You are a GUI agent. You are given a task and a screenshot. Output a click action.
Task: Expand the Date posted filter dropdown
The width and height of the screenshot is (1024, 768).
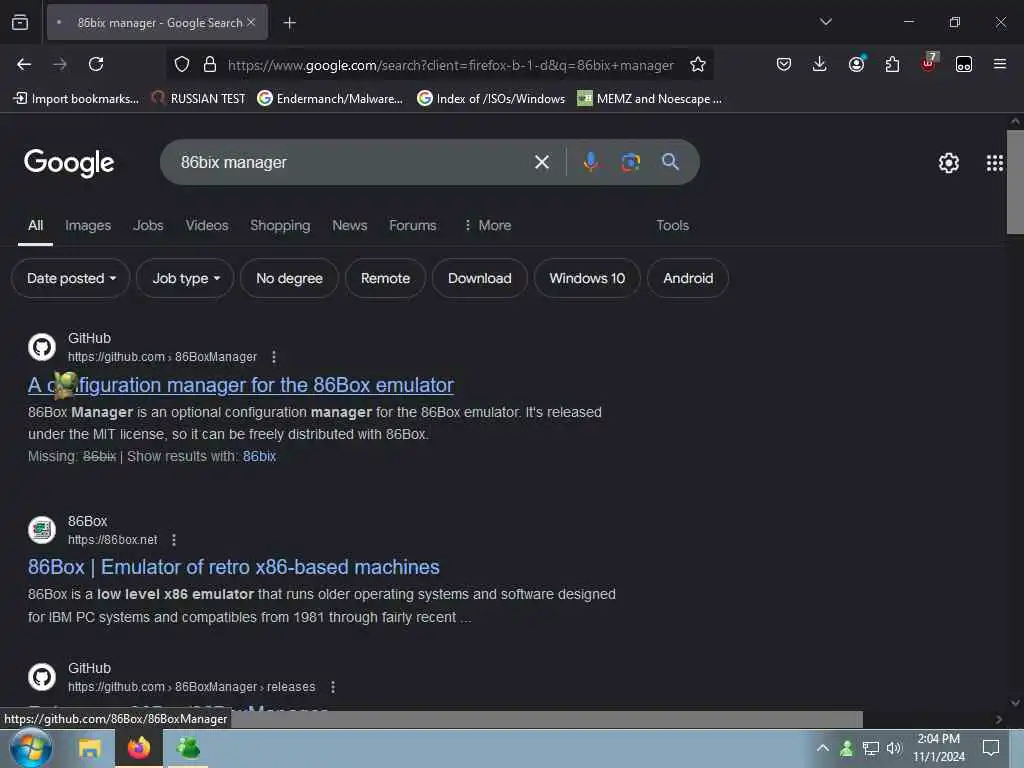pyautogui.click(x=71, y=278)
